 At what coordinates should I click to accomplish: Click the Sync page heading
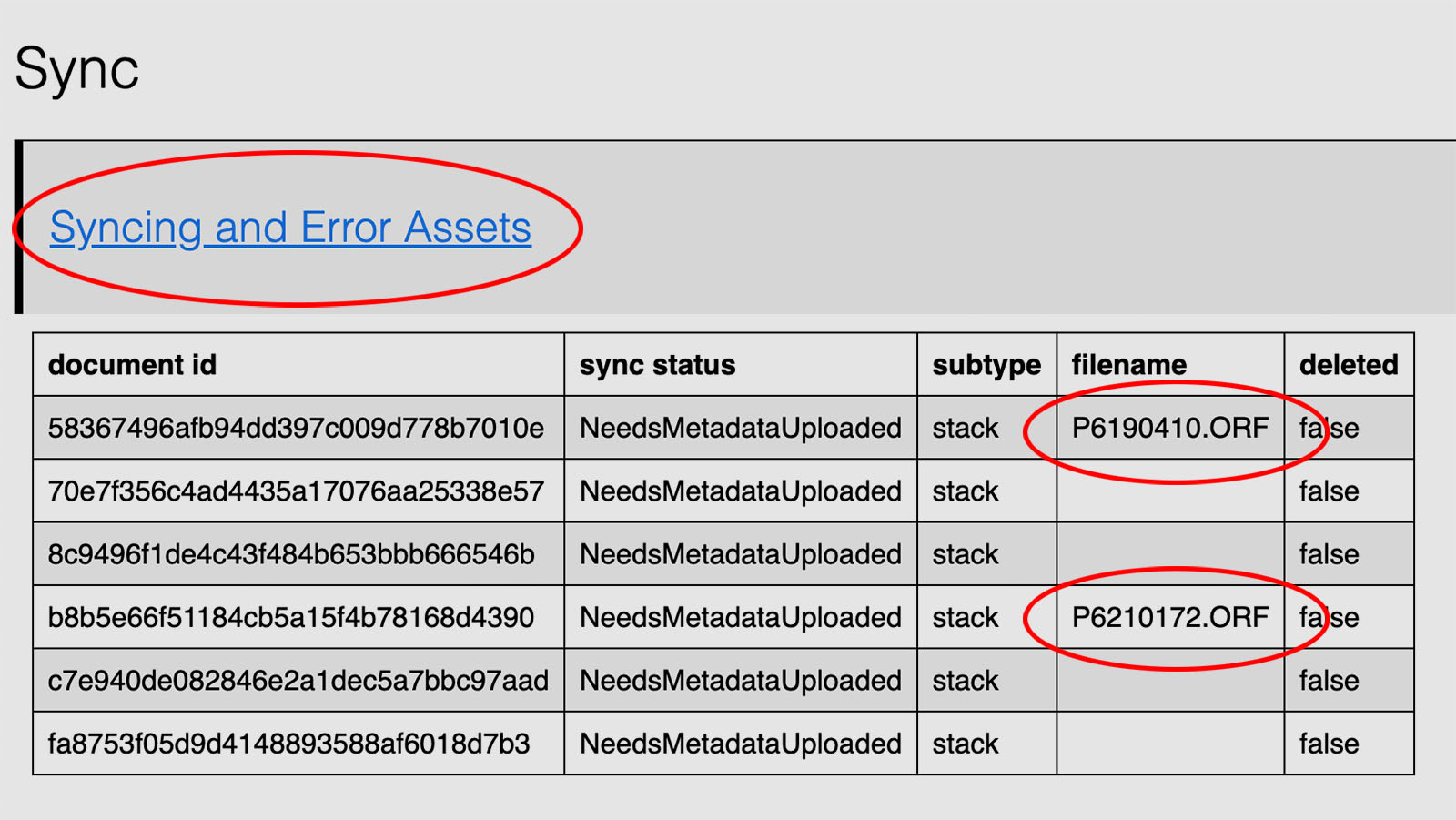pyautogui.click(x=77, y=68)
